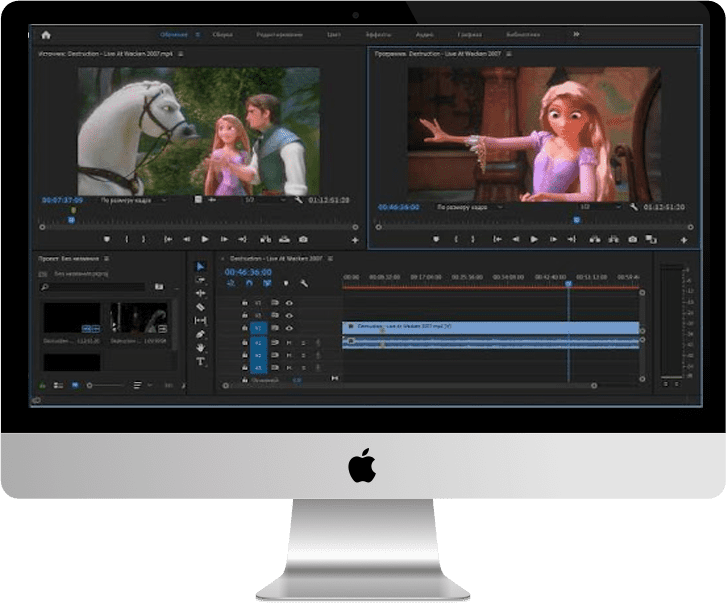Screen dimensions: 726x603
Task: Select the Razor tool in the tools panel
Action: (x=200, y=307)
